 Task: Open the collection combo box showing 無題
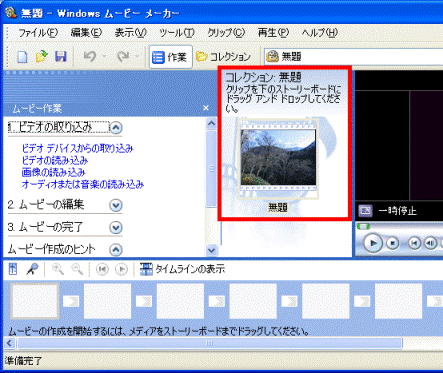pyautogui.click(x=354, y=56)
